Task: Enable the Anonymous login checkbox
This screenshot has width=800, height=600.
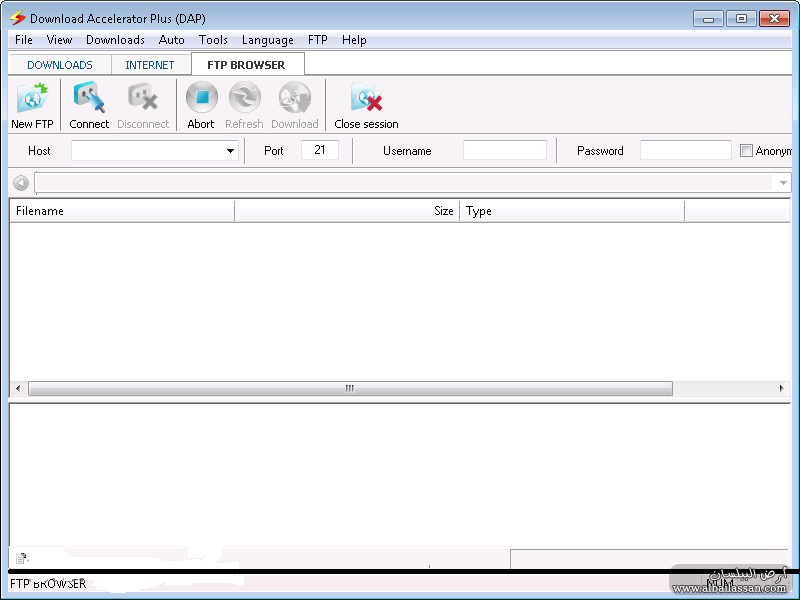Action: tap(746, 151)
